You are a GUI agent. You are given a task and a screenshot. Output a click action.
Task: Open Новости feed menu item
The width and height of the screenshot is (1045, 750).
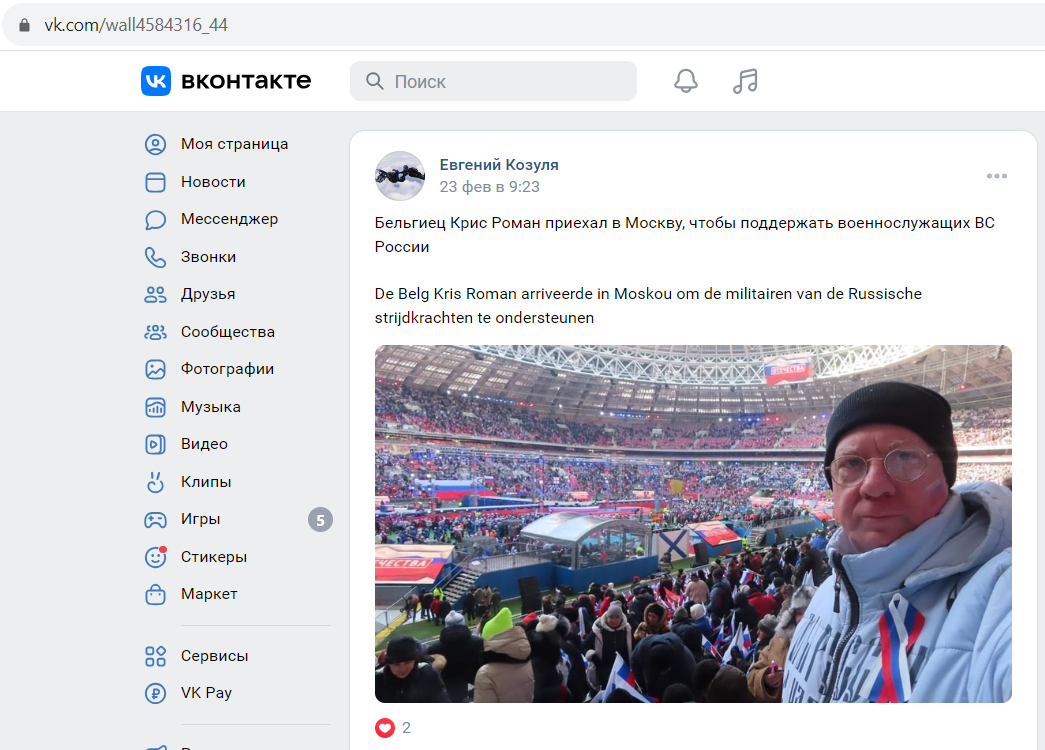[x=213, y=182]
